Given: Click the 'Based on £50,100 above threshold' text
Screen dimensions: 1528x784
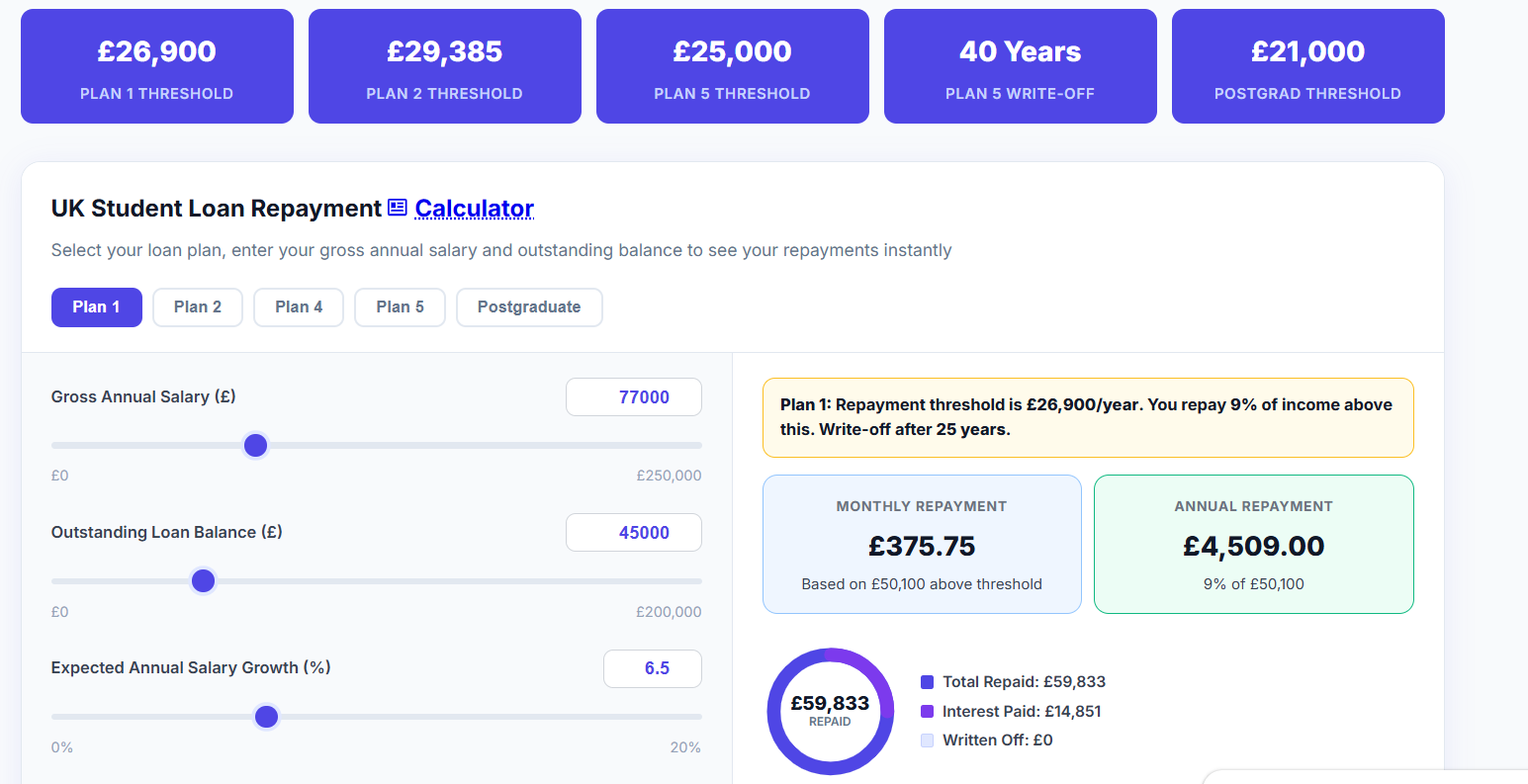Looking at the screenshot, I should [x=922, y=584].
